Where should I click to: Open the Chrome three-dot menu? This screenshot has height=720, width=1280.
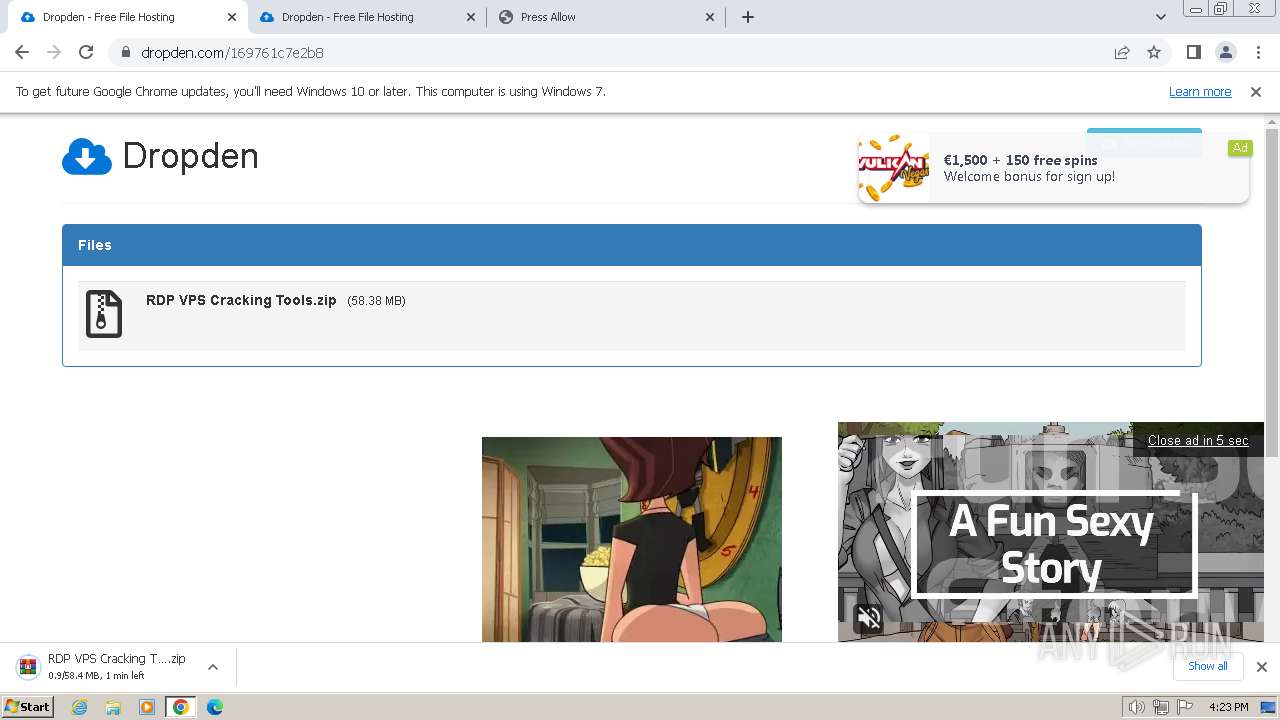[x=1258, y=52]
